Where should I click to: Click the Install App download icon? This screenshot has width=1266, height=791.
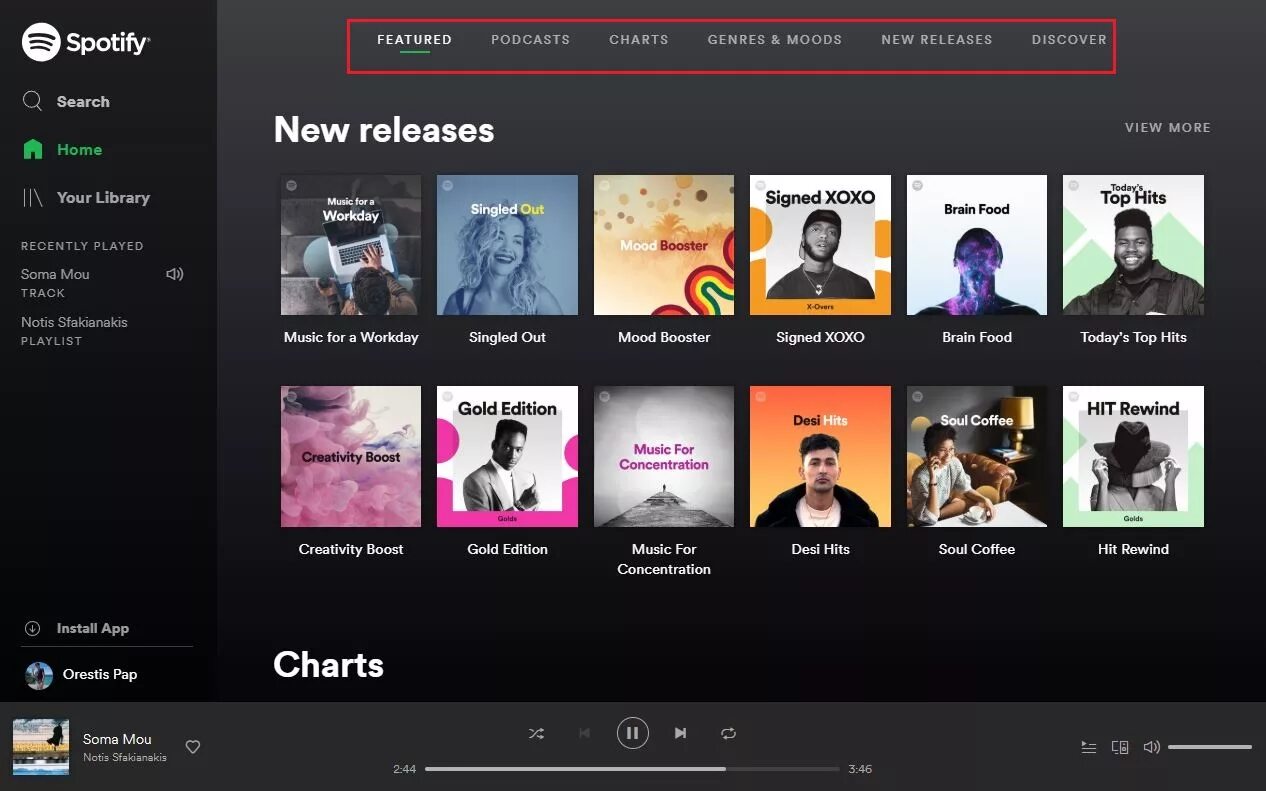tap(32, 628)
